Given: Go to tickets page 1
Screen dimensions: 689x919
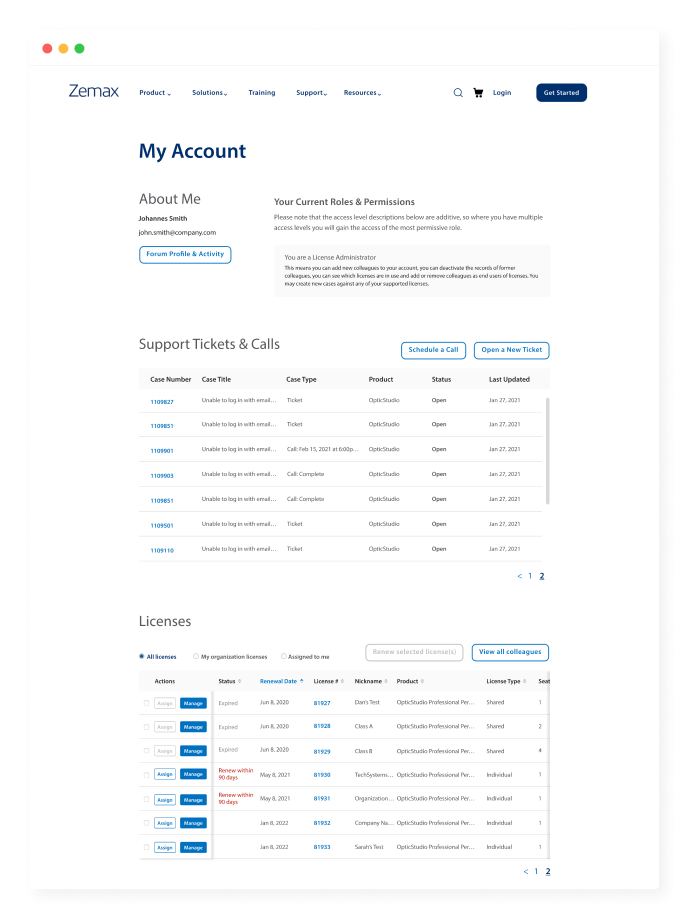Looking at the screenshot, I should (530, 576).
